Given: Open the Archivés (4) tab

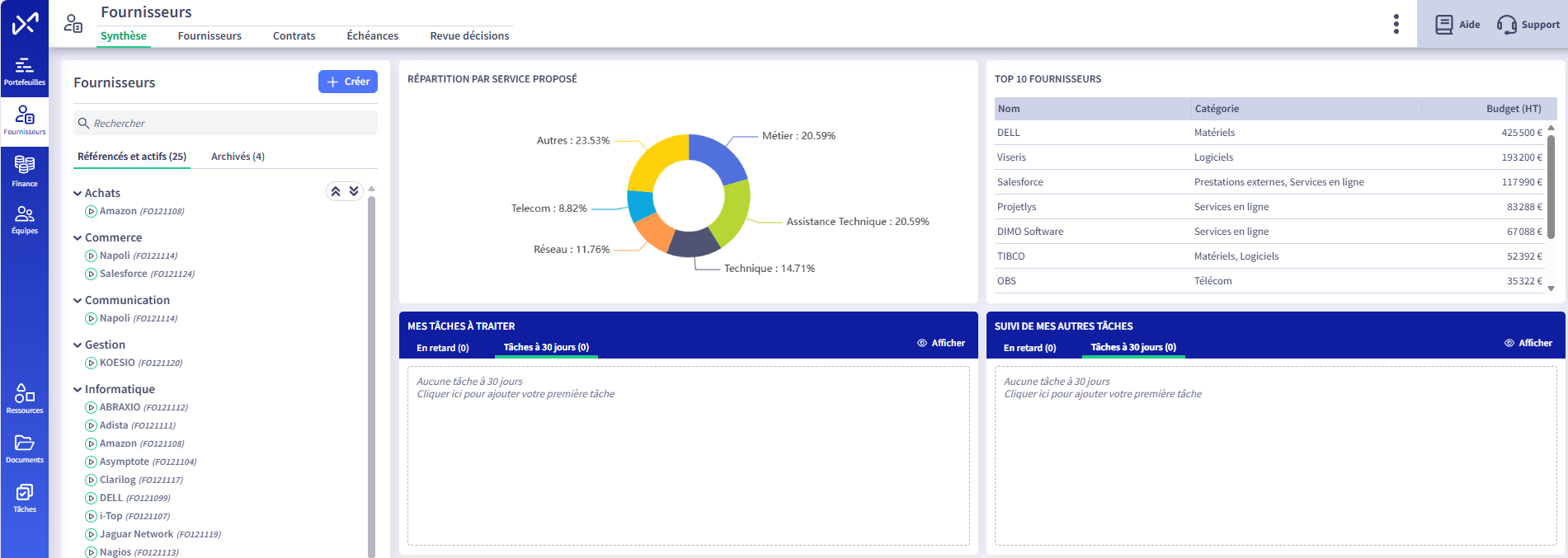Looking at the screenshot, I should [238, 157].
